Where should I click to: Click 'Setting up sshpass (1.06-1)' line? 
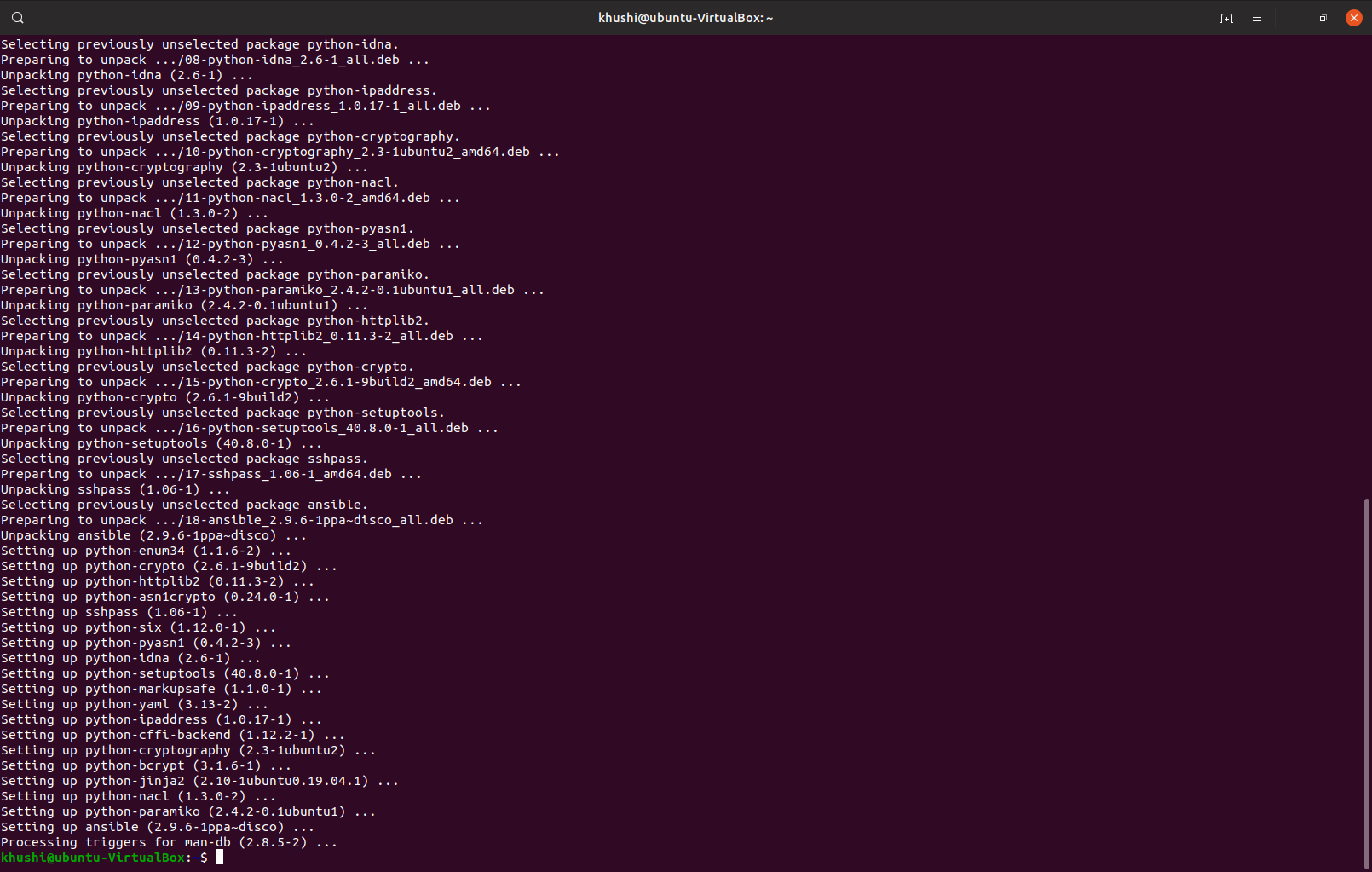pos(119,612)
